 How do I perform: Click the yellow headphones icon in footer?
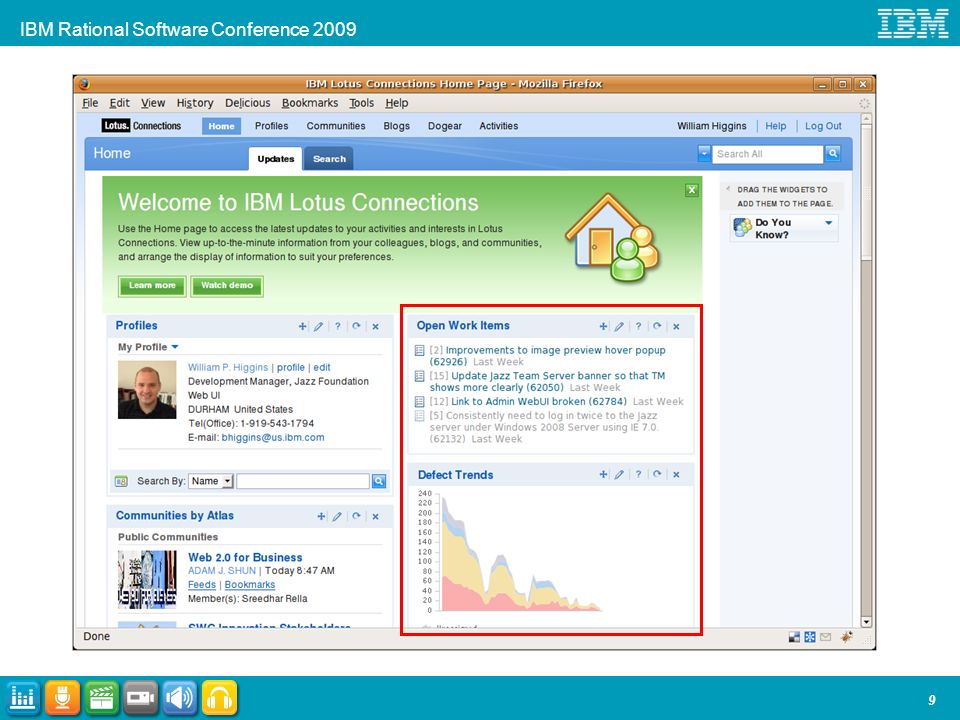coord(219,697)
